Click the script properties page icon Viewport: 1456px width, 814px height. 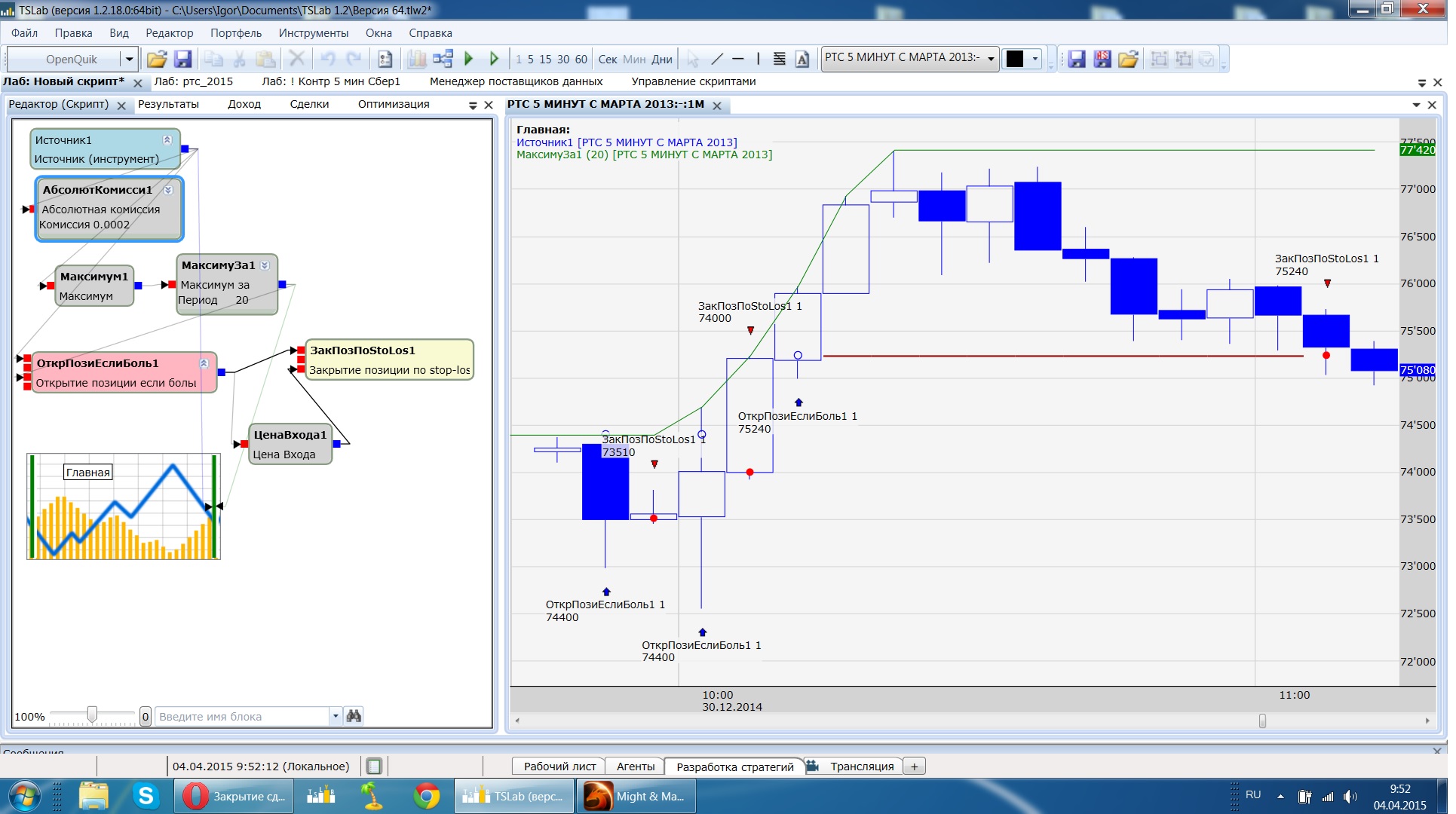[385, 59]
